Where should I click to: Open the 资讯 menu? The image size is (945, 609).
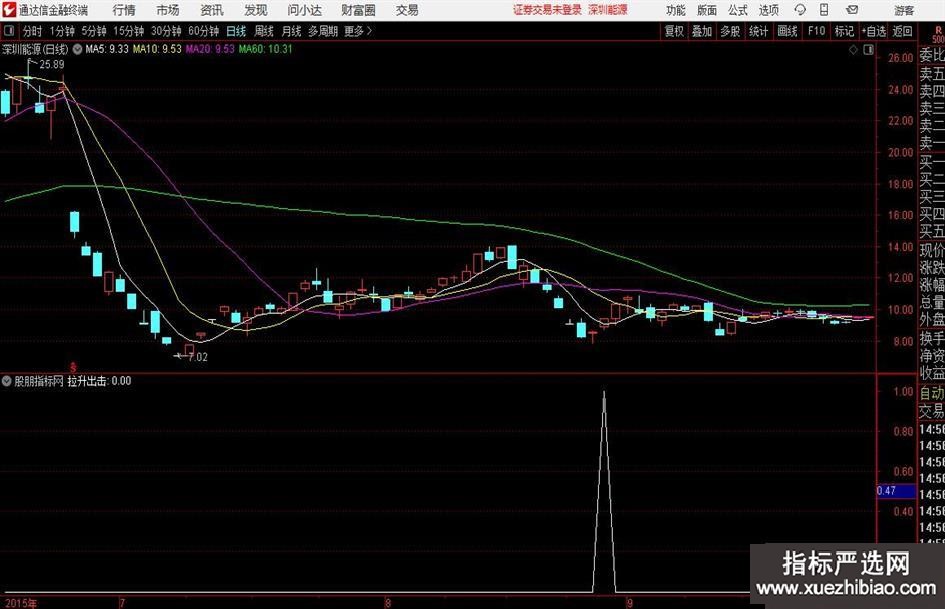212,10
